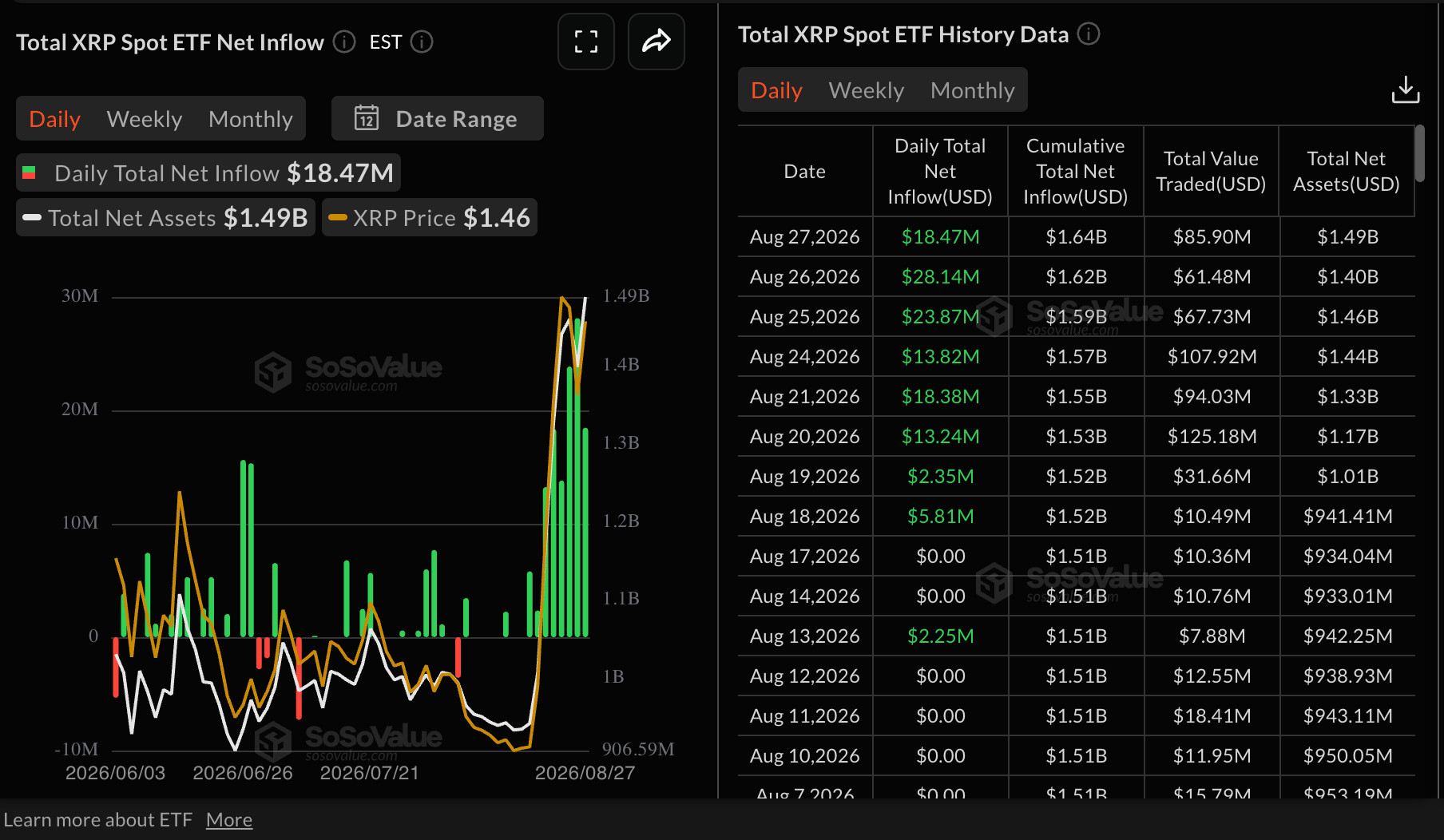This screenshot has width=1444, height=840.
Task: Click Total Net Assets(USD) column header
Action: coord(1347,171)
